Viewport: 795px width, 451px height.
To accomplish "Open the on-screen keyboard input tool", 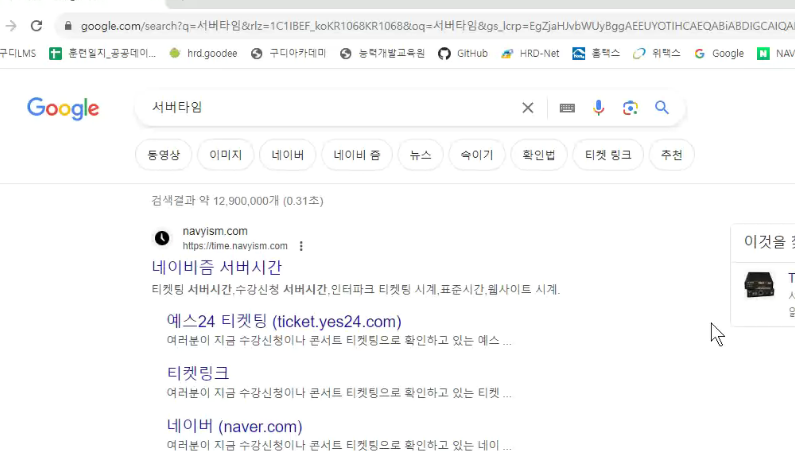I will pyautogui.click(x=567, y=107).
